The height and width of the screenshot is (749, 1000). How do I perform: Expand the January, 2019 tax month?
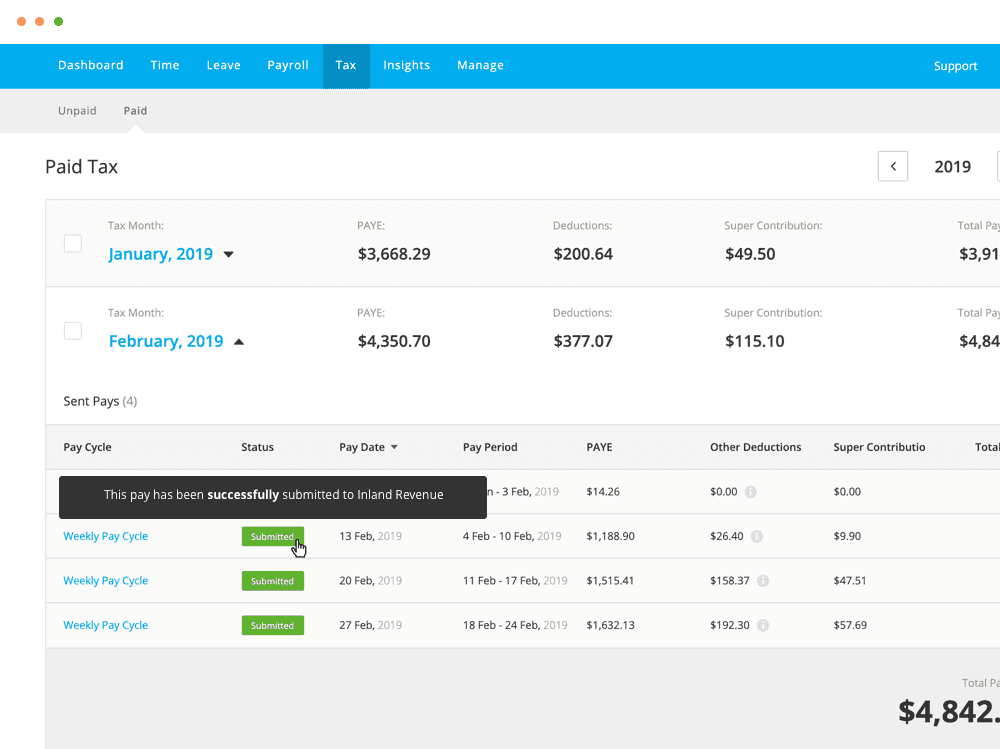229,255
